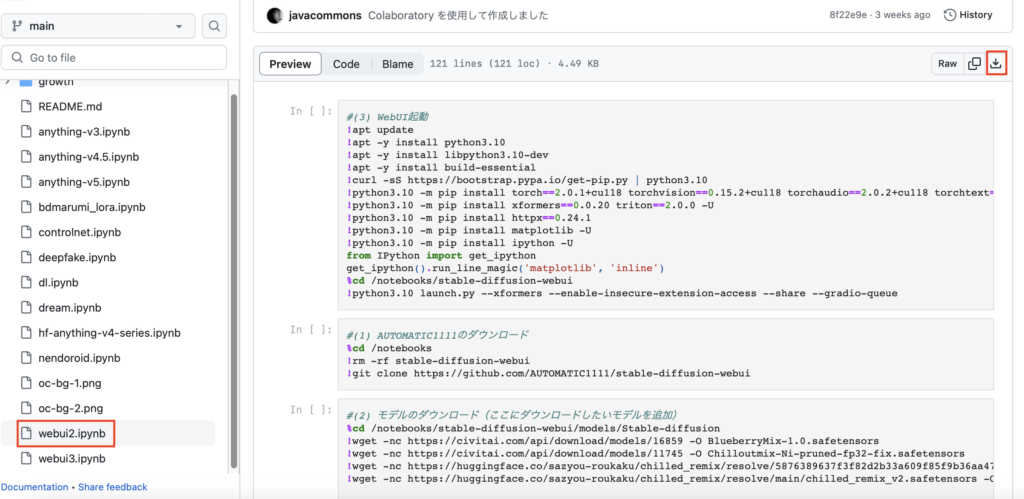Click the javacommons avatar image
The width and height of the screenshot is (1024, 499).
[274, 16]
